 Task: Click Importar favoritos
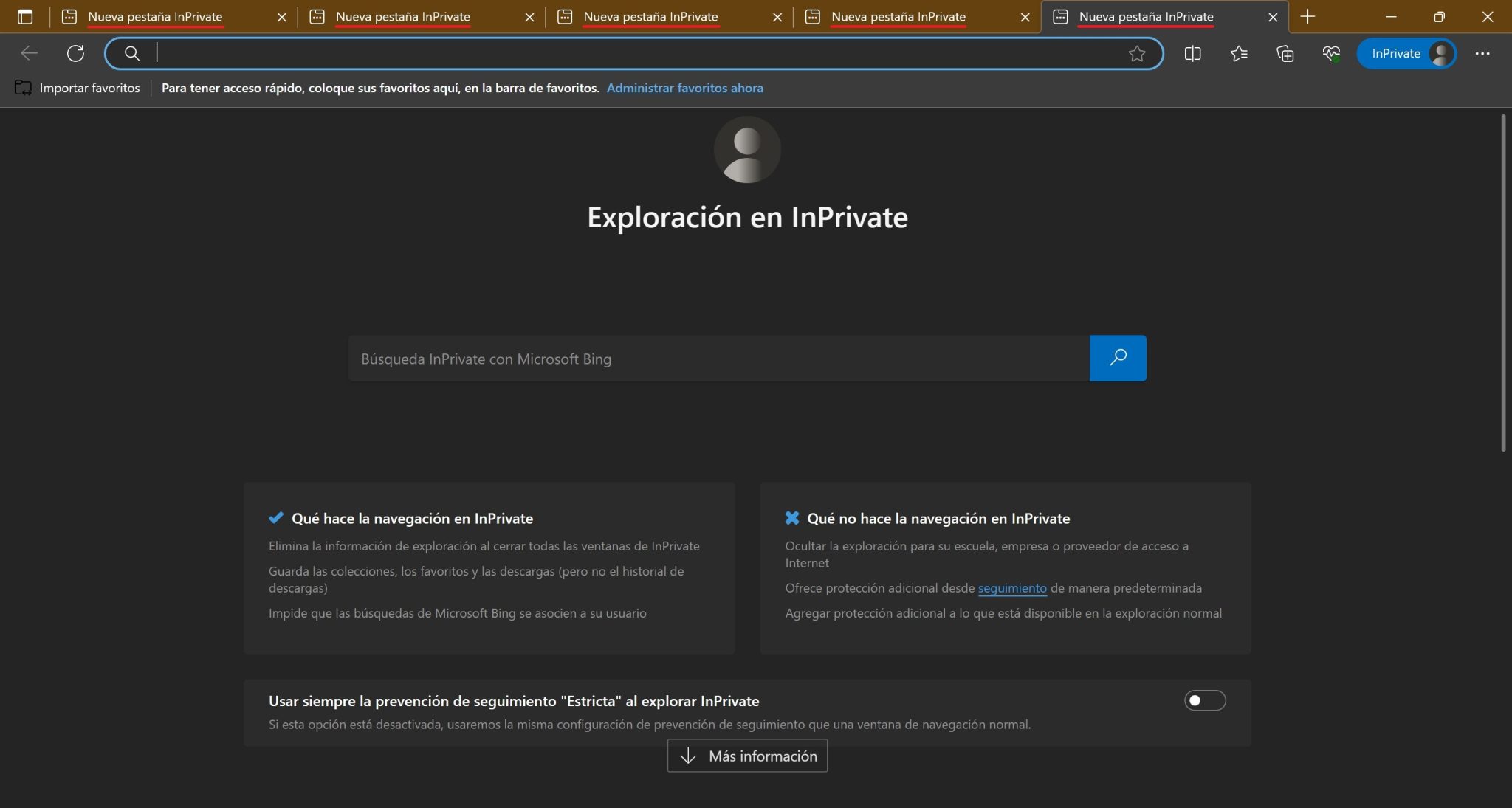tap(78, 88)
